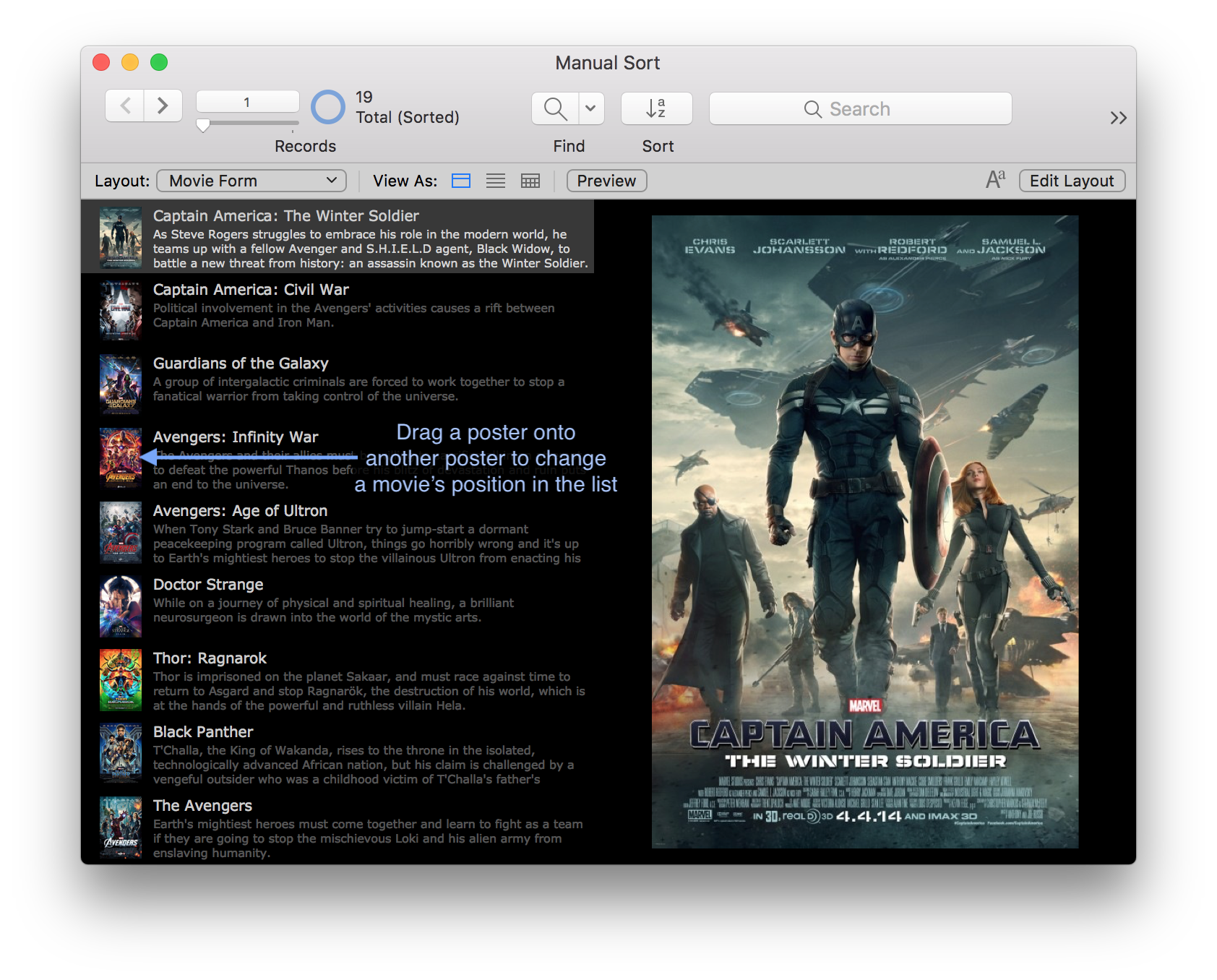
Task: Open the Find options dropdown arrow
Action: pyautogui.click(x=590, y=108)
